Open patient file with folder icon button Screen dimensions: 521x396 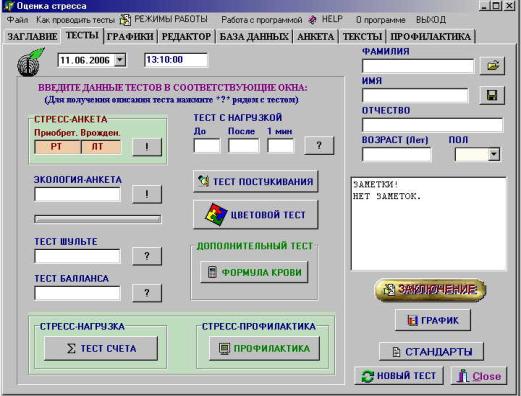492,66
